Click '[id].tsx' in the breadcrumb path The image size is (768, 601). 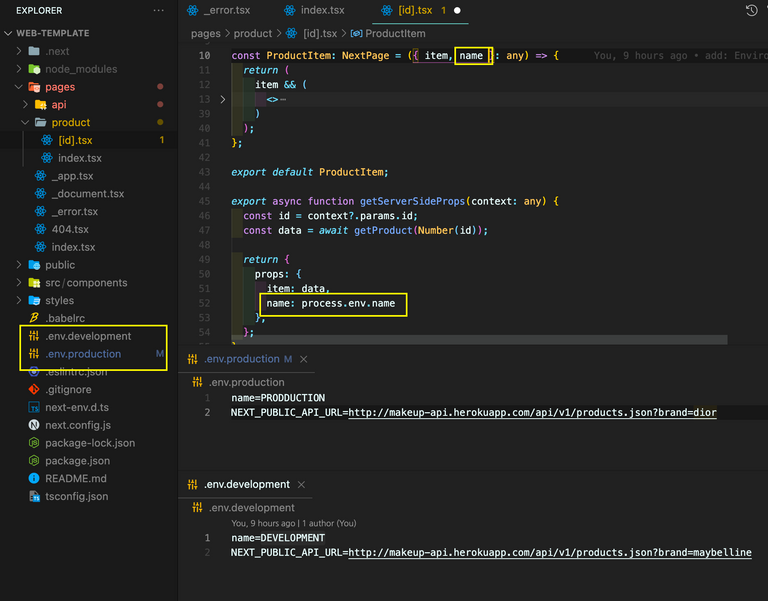[320, 33]
